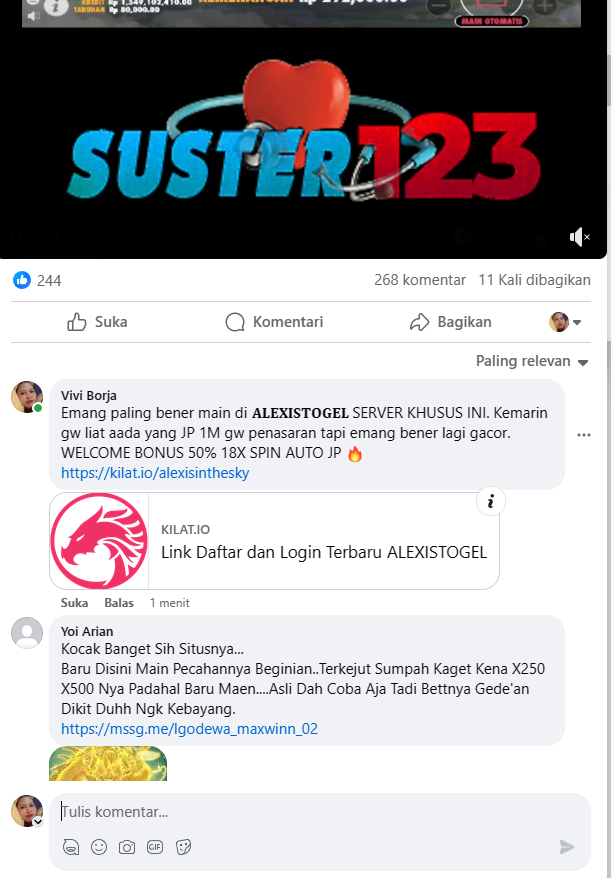Image resolution: width=614 pixels, height=878 pixels.
Task: Attach a photo using the camera icon
Action: click(x=127, y=847)
